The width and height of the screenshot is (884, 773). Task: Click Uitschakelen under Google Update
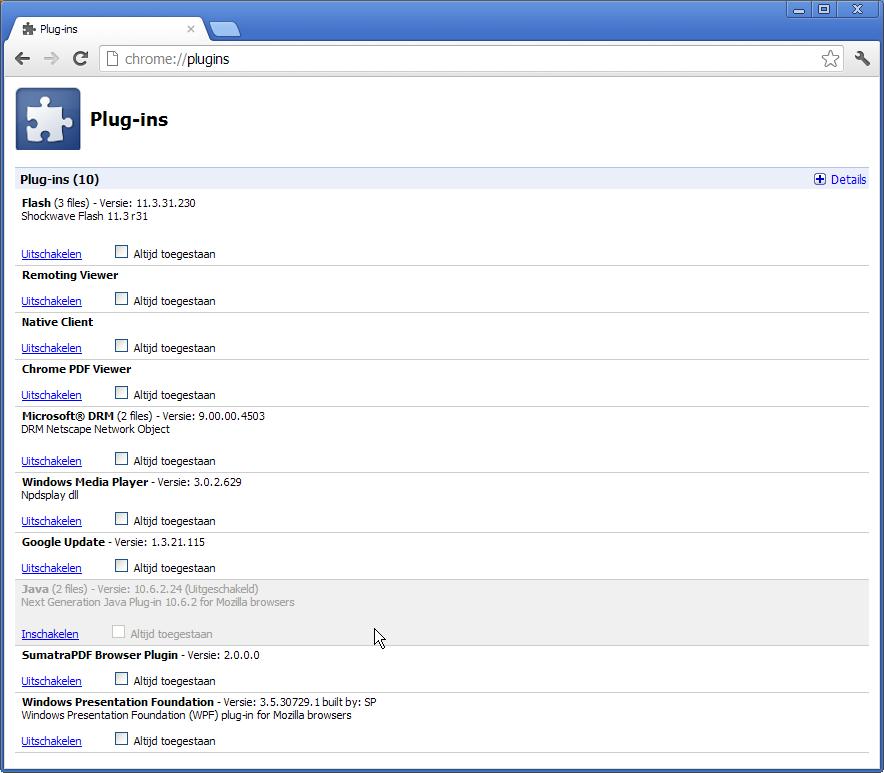[51, 568]
